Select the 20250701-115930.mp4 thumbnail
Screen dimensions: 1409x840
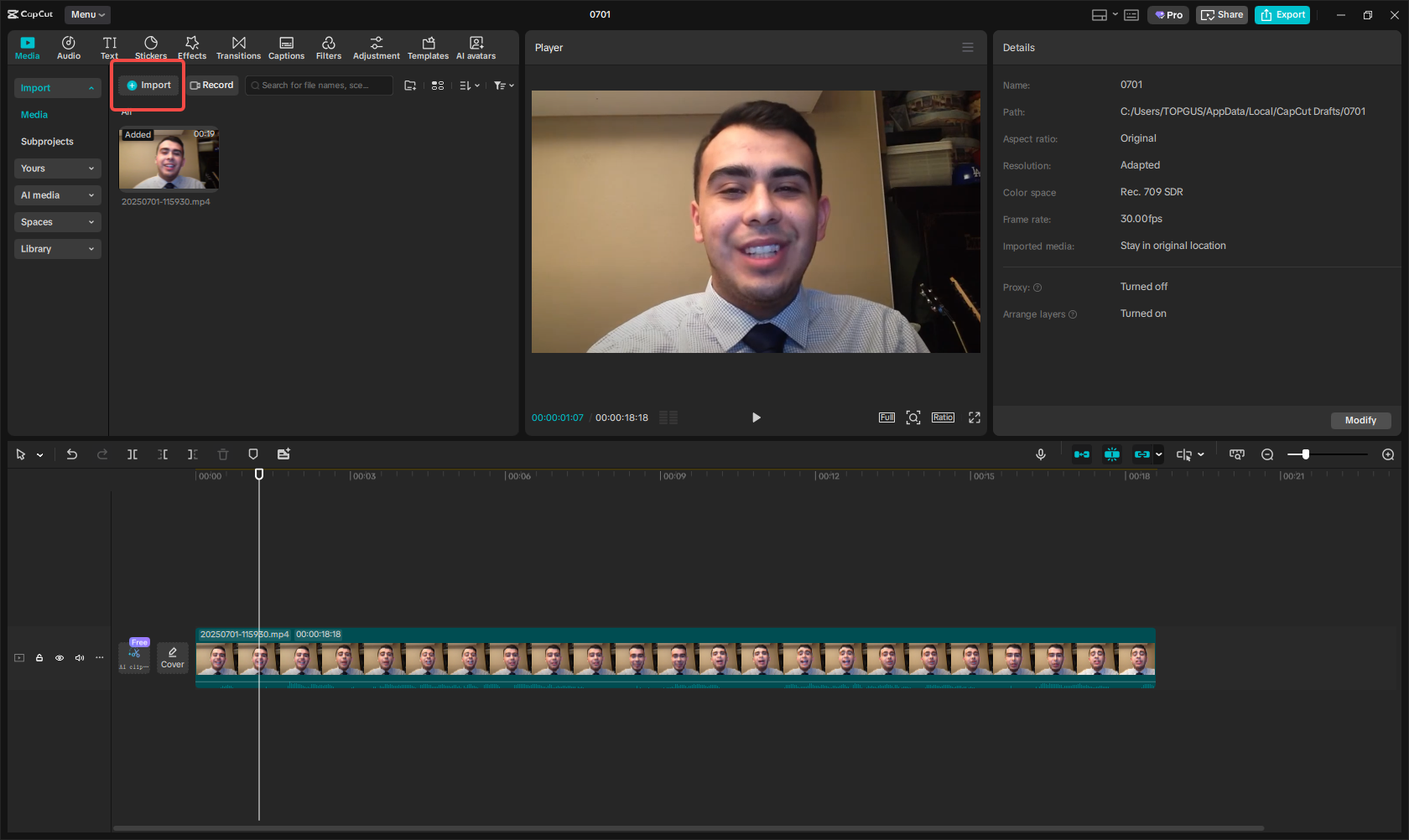coord(169,158)
